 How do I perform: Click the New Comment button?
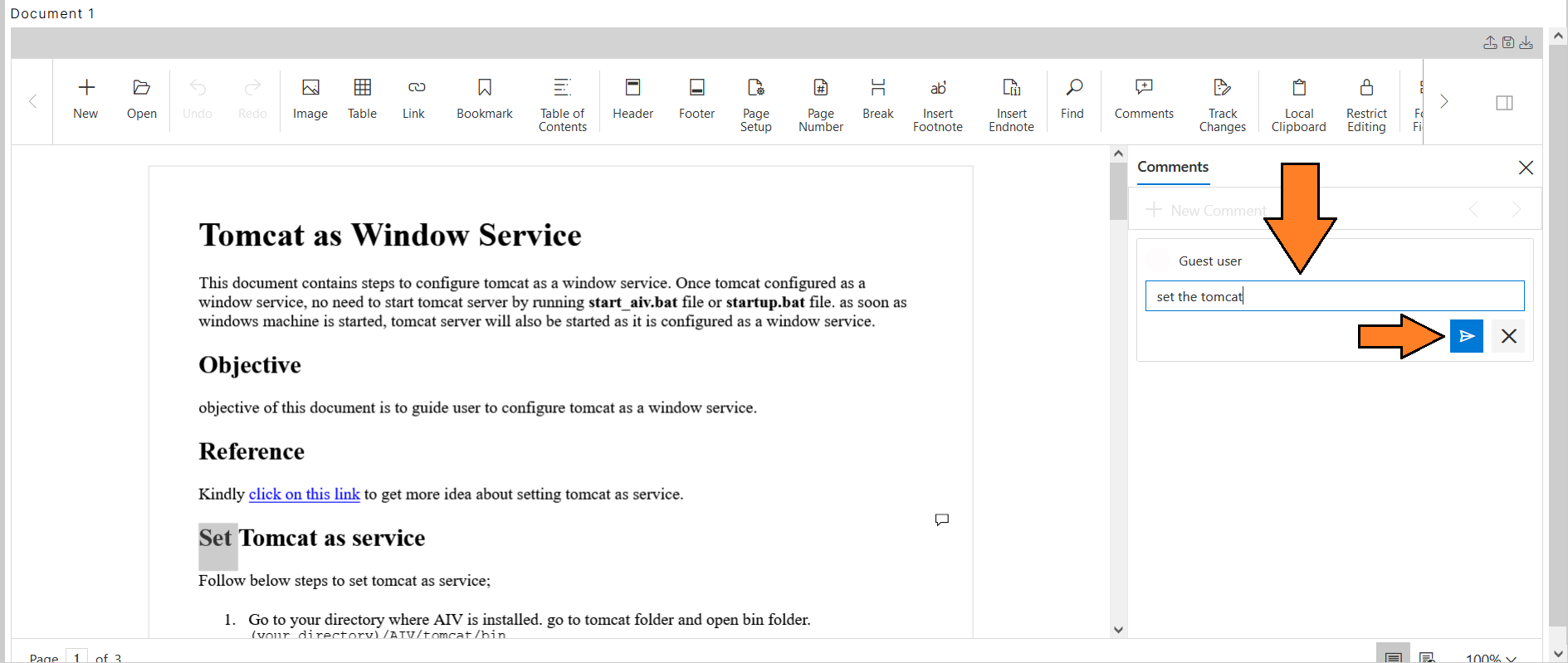1206,210
